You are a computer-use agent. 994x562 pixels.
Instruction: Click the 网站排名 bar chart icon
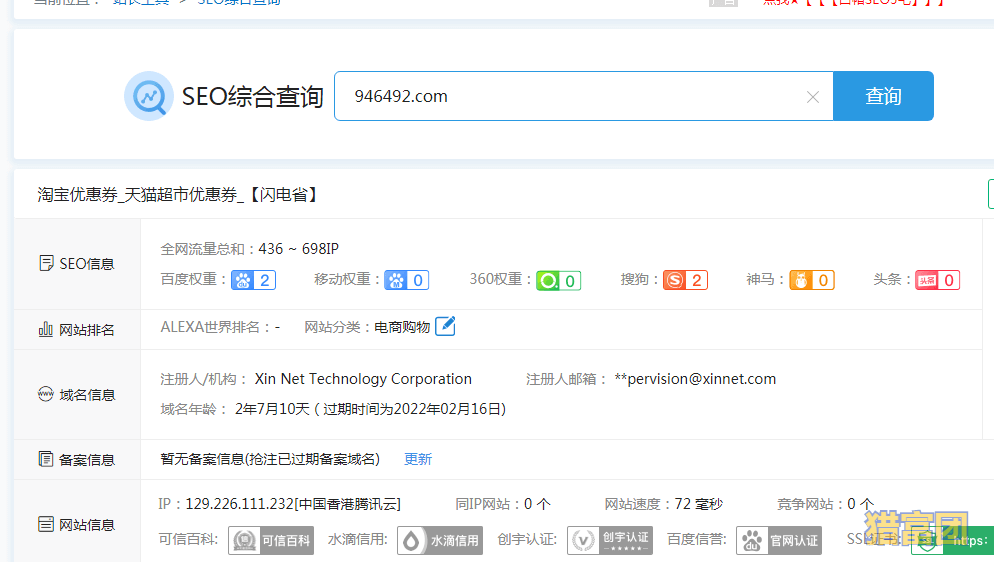click(46, 329)
